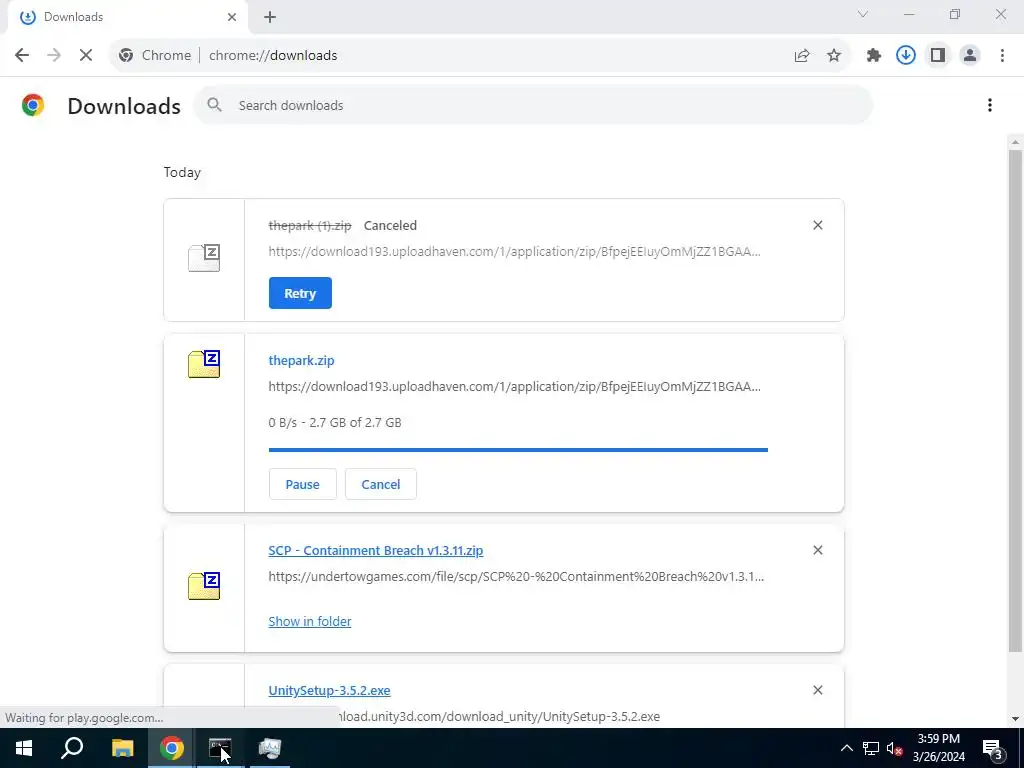Show SCP - Containment Breach zip in folder
Image resolution: width=1024 pixels, height=768 pixels.
310,622
